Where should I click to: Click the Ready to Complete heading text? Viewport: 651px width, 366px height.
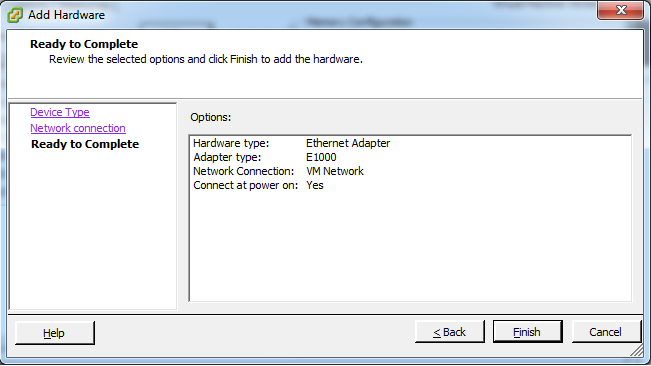[84, 44]
